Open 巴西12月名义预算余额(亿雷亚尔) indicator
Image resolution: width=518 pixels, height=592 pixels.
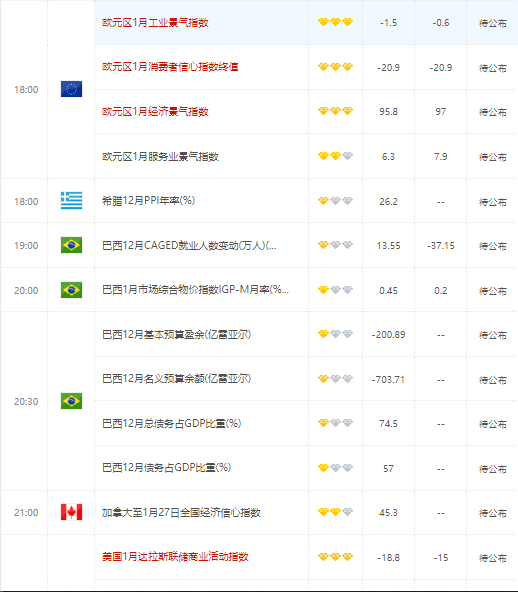pos(176,379)
